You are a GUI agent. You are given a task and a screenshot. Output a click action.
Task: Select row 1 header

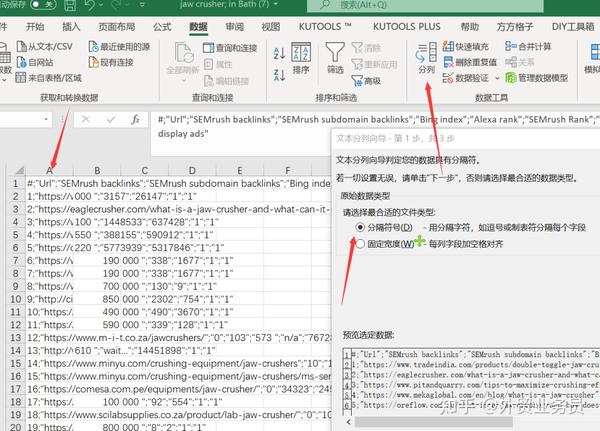16,183
